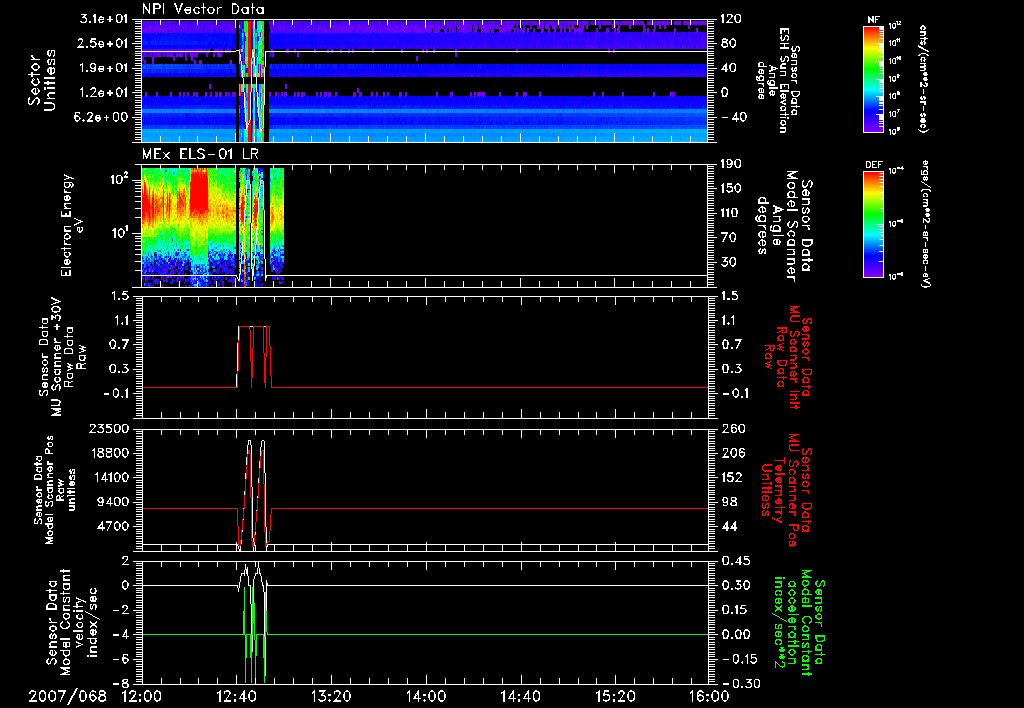This screenshot has width=1024, height=708.
Task: Click the 'Sector Unitless' axis label
Action: click(x=41, y=80)
